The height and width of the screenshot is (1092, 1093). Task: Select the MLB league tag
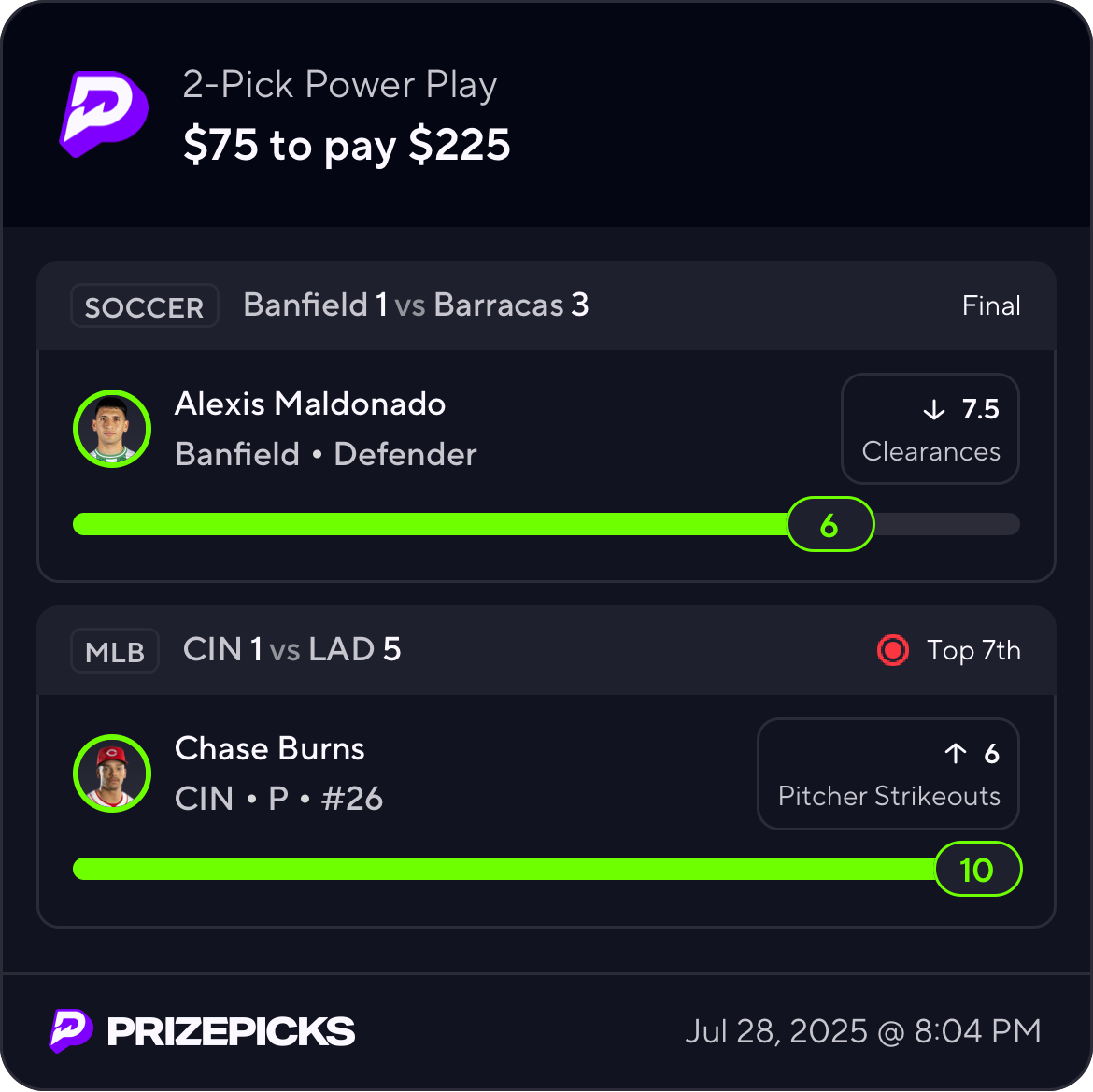pyautogui.click(x=115, y=651)
